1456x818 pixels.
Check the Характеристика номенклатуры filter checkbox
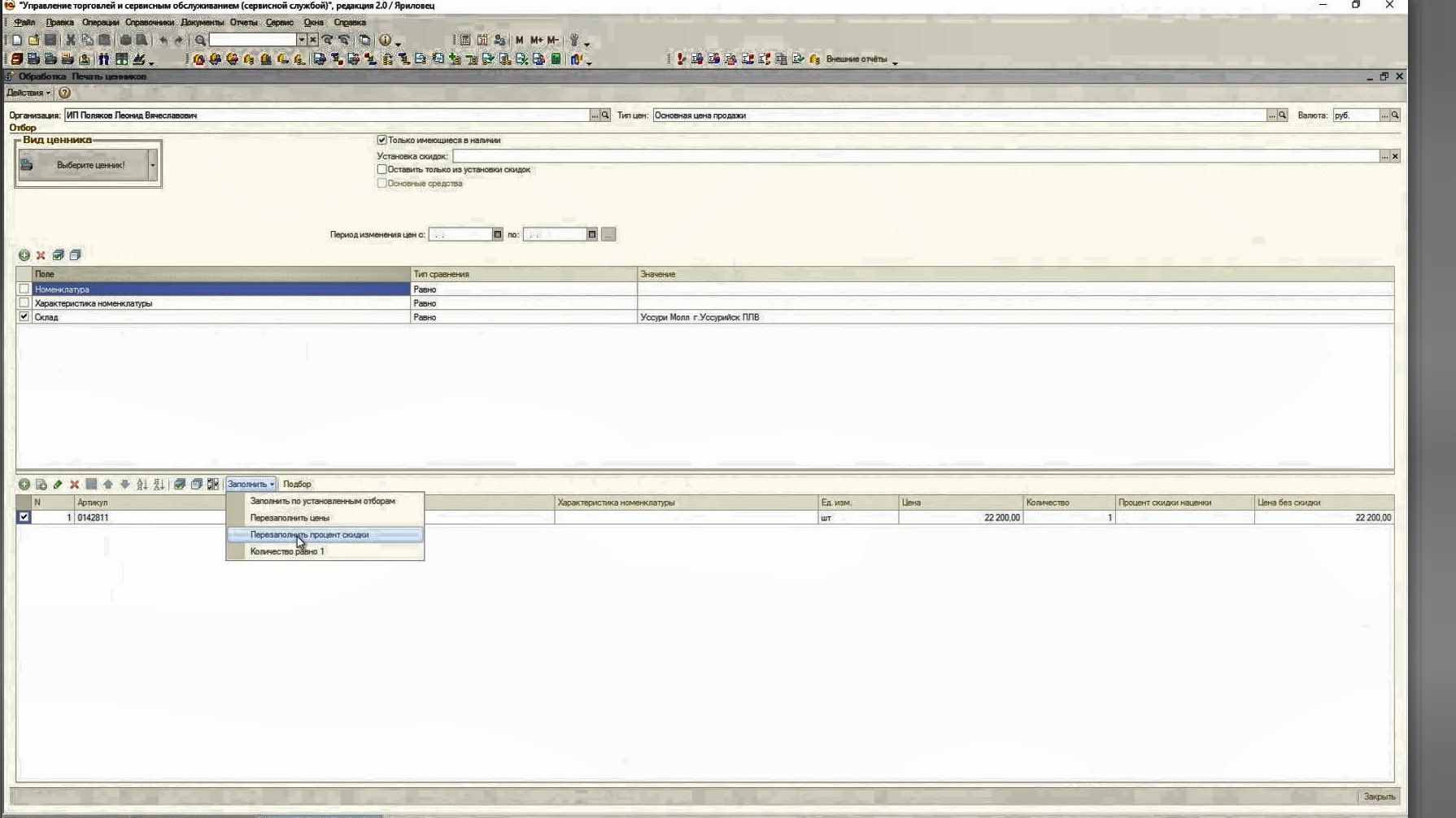coord(24,302)
